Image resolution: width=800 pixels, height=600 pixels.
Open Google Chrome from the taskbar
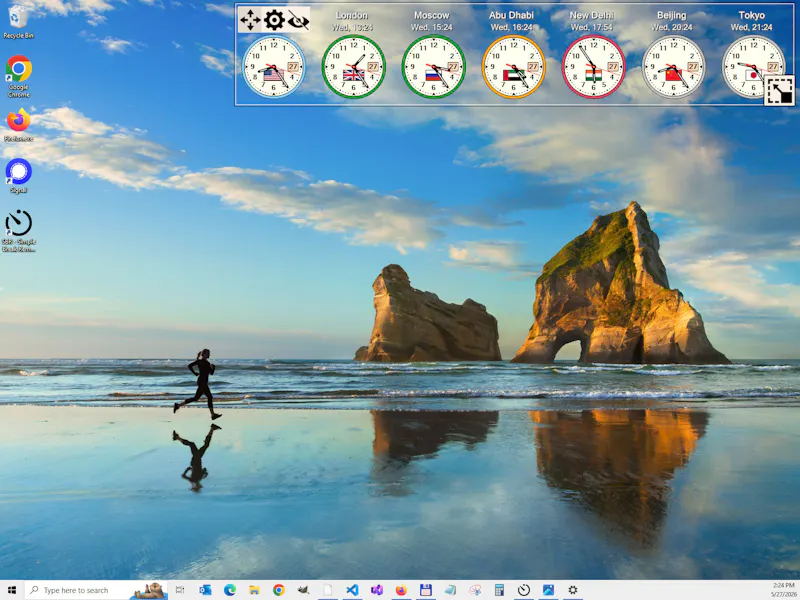tap(279, 590)
